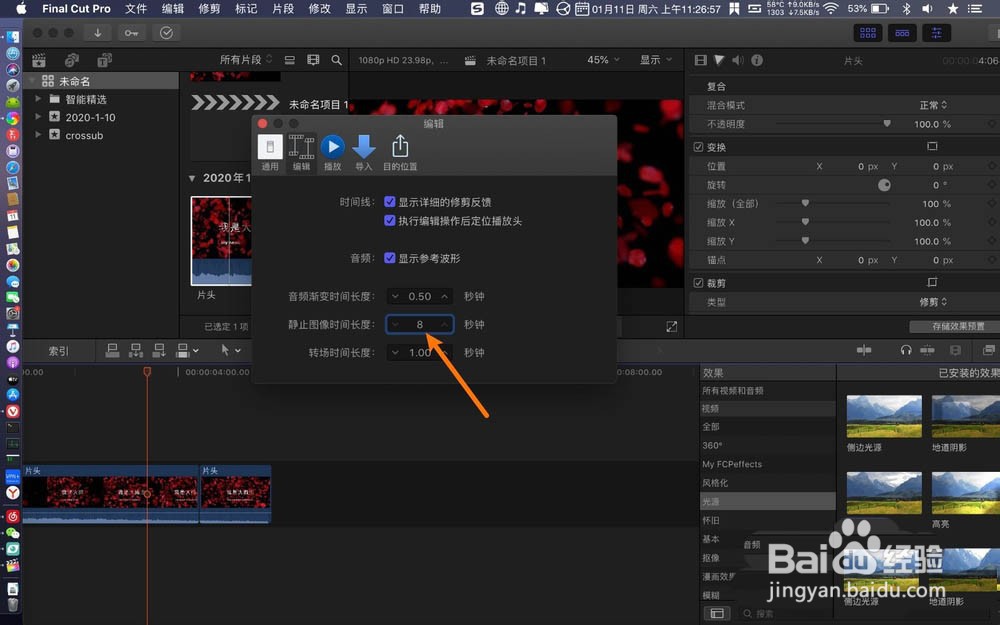The height and width of the screenshot is (625, 1000).
Task: Open the 45% viewer zoom dropdown
Action: [603, 59]
